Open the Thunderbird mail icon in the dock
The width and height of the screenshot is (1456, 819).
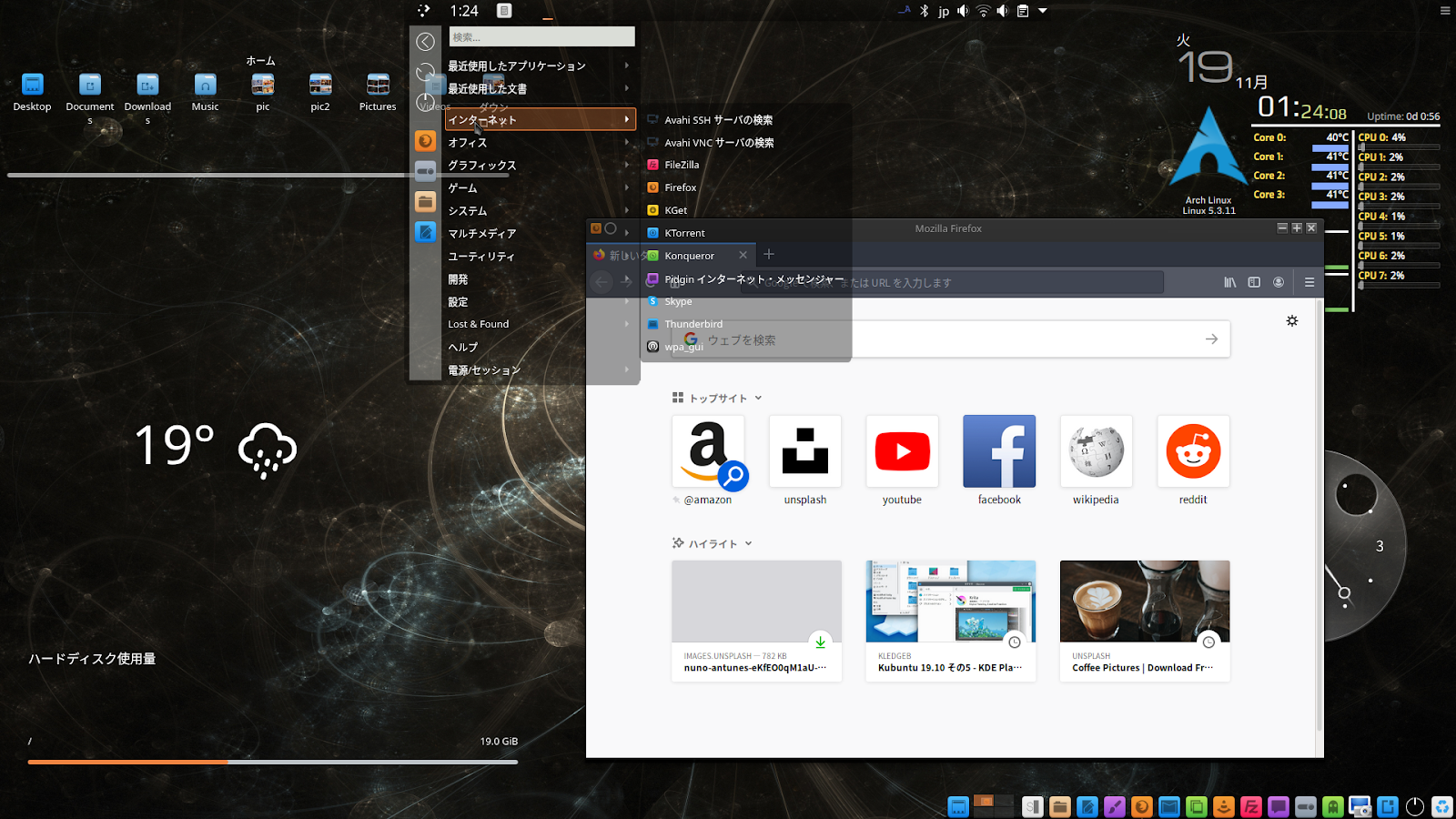pos(1170,806)
